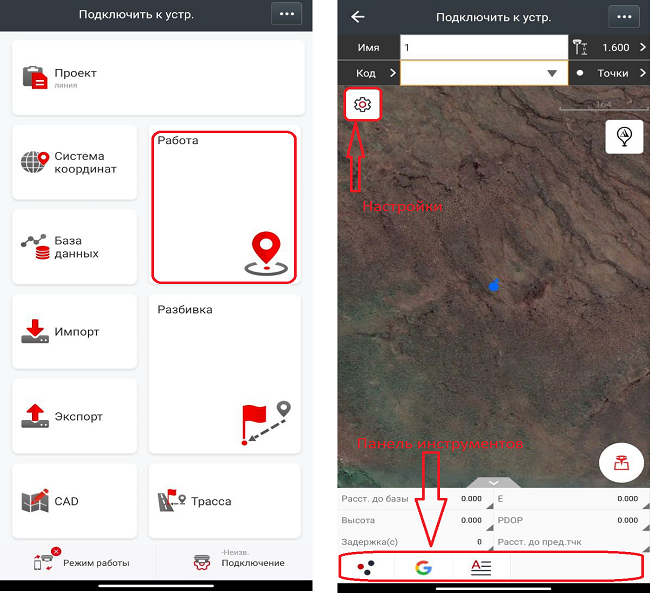Click the blue position marker on map
The image size is (662, 600).
pyautogui.click(x=494, y=285)
